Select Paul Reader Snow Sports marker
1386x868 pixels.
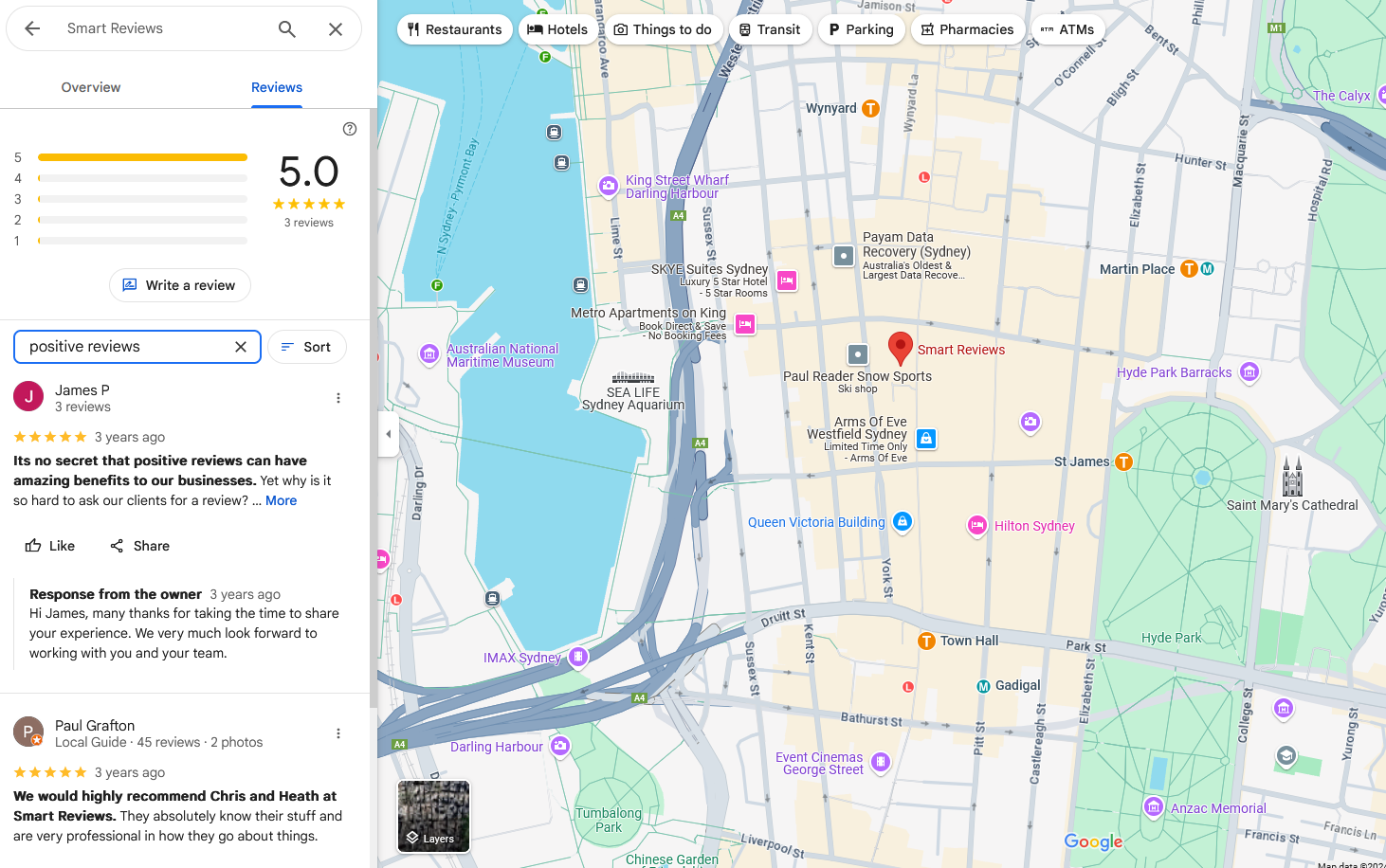tap(858, 354)
